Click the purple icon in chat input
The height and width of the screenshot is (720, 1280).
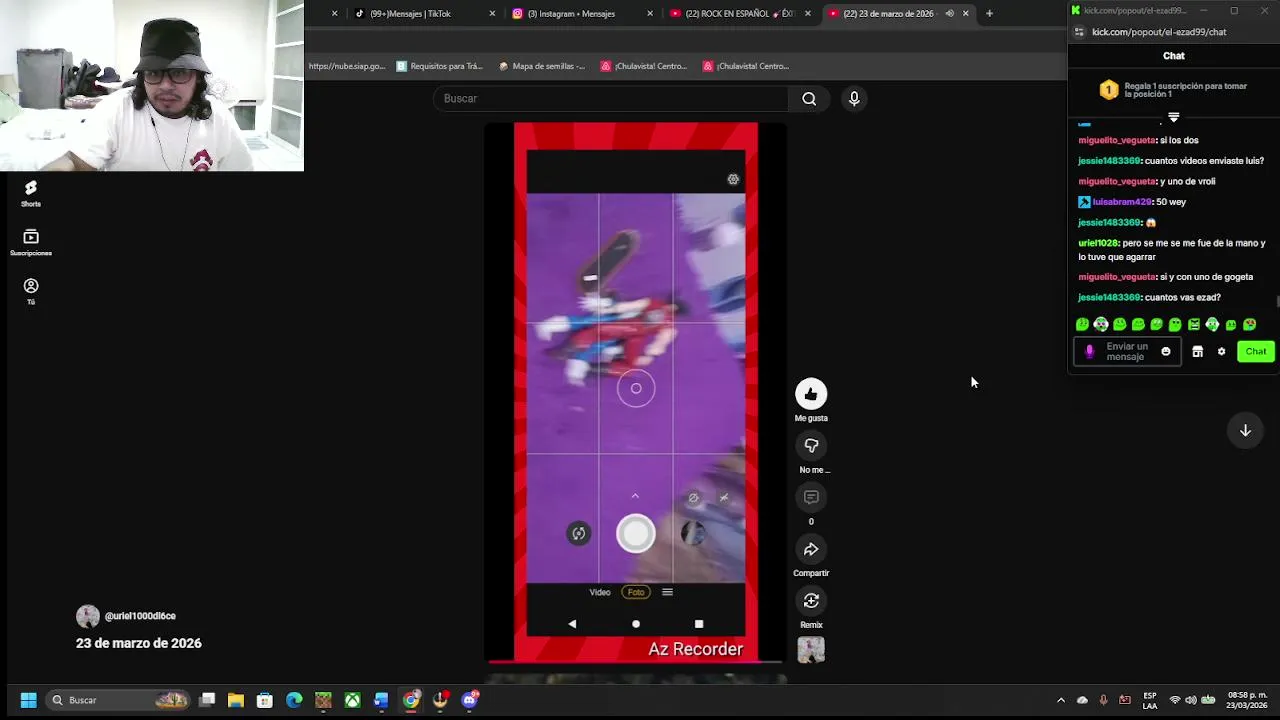click(1090, 352)
